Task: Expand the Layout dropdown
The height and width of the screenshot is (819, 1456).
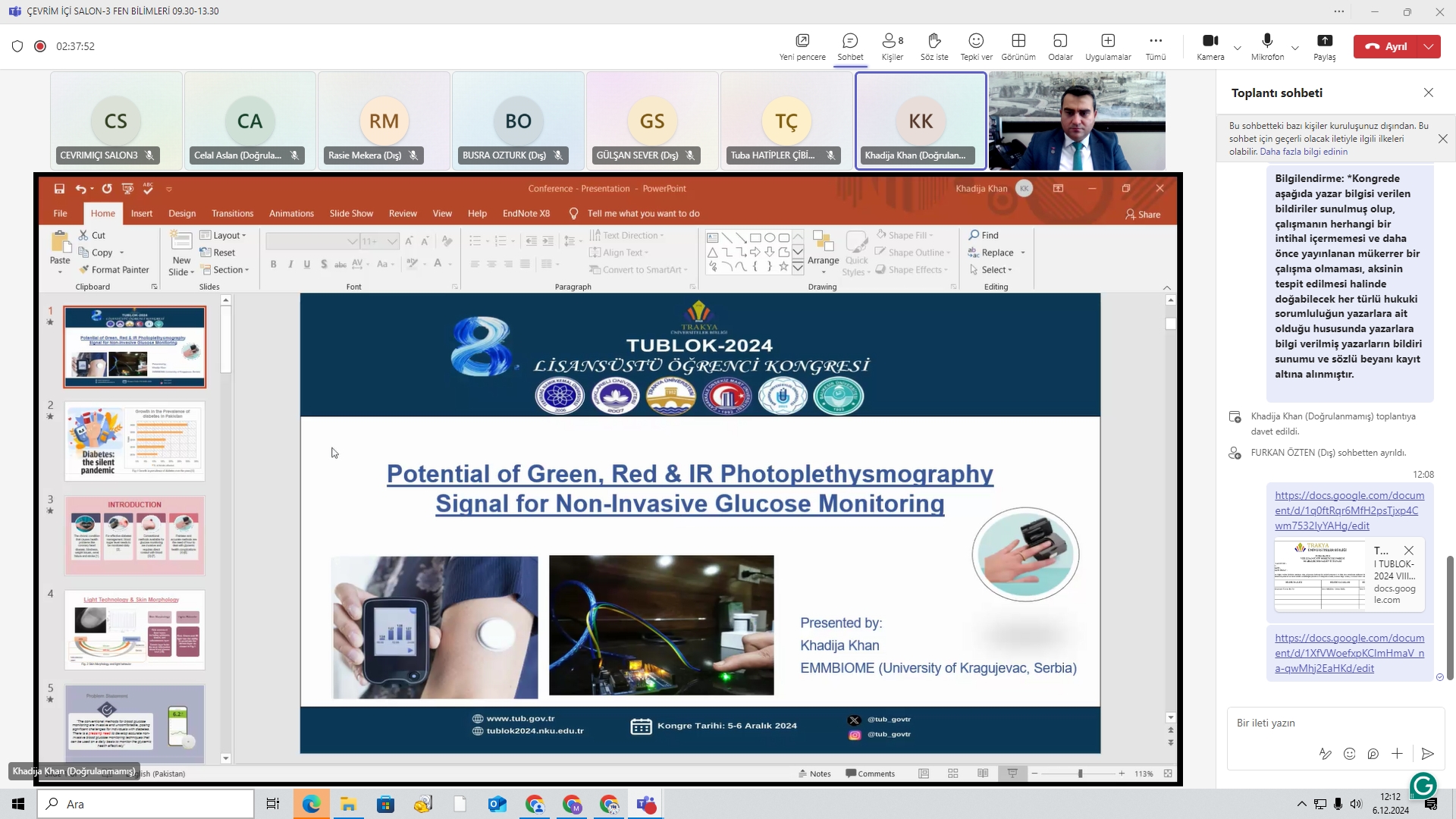Action: click(x=223, y=235)
